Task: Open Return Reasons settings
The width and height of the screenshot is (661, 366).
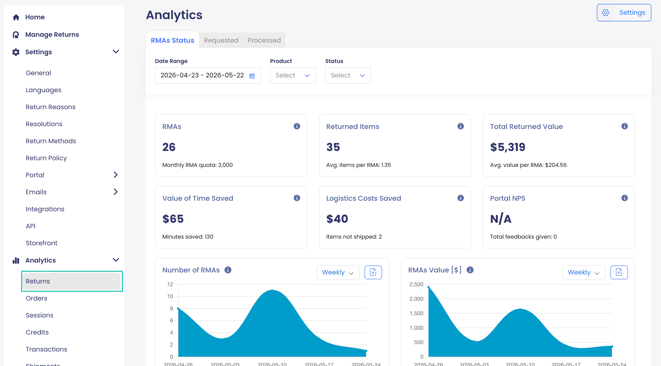Action: pyautogui.click(x=51, y=107)
